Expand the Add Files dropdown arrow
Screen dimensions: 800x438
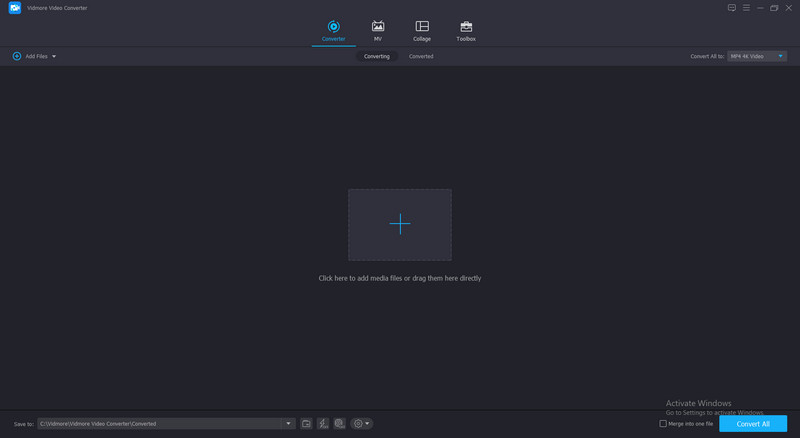[54, 57]
